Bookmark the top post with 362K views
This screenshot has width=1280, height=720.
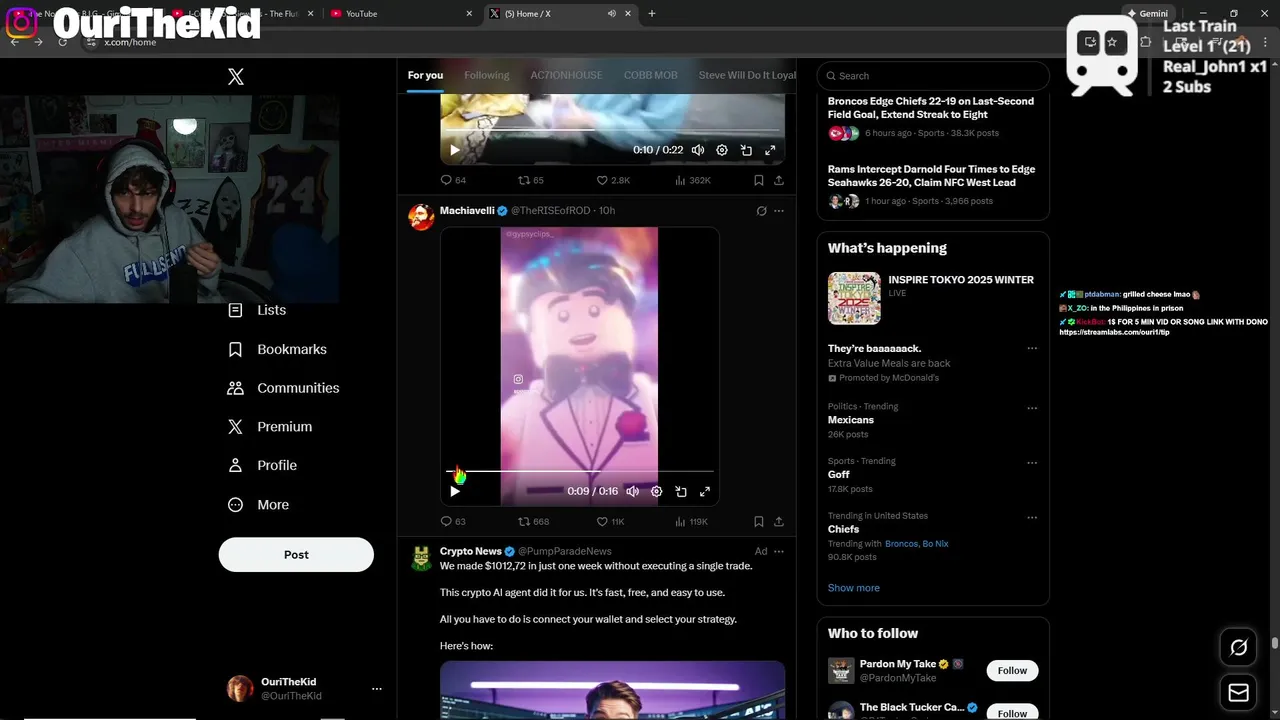pyautogui.click(x=759, y=180)
